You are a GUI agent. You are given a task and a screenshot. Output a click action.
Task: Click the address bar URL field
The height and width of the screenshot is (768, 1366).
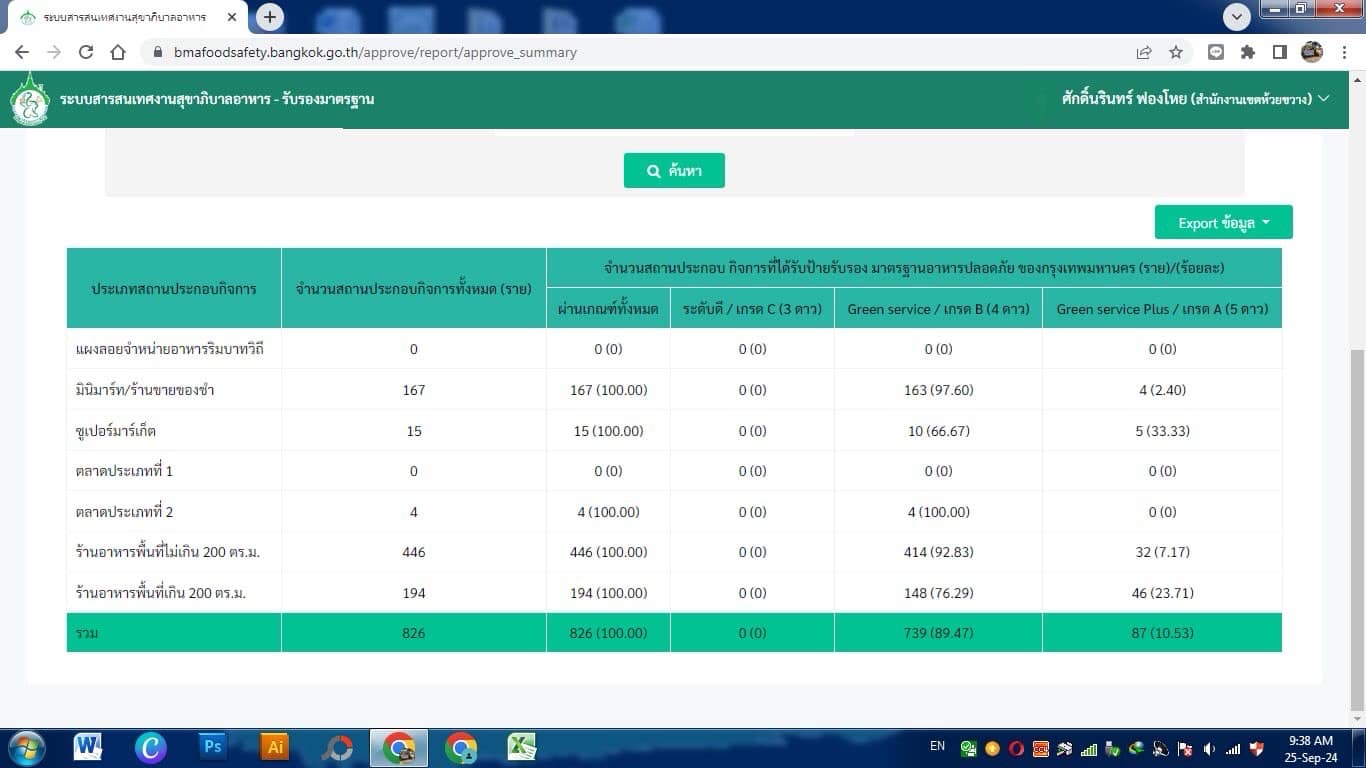click(x=600, y=52)
